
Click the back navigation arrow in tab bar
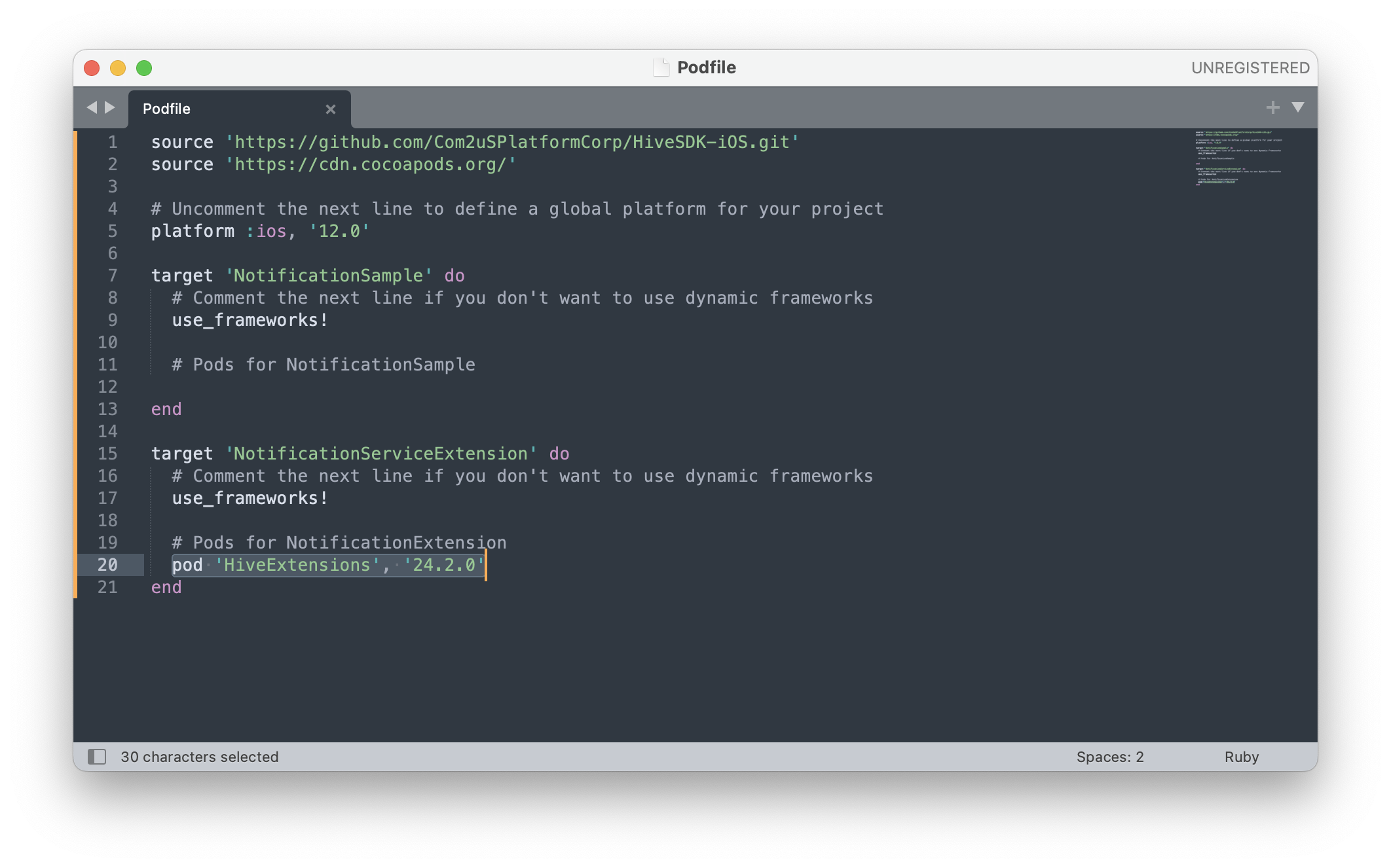click(x=92, y=107)
